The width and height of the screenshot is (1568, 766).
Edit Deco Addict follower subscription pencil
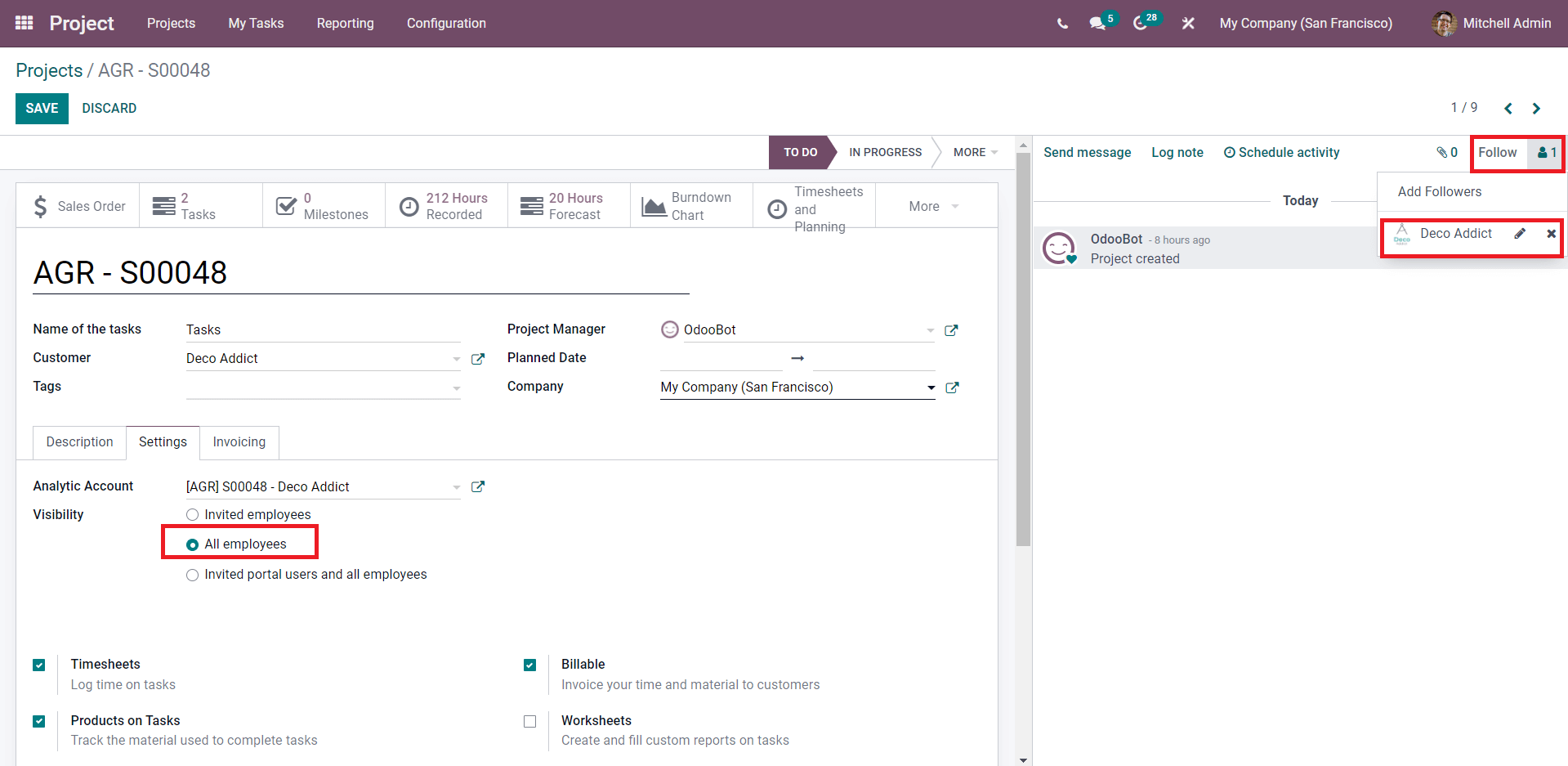click(1520, 234)
